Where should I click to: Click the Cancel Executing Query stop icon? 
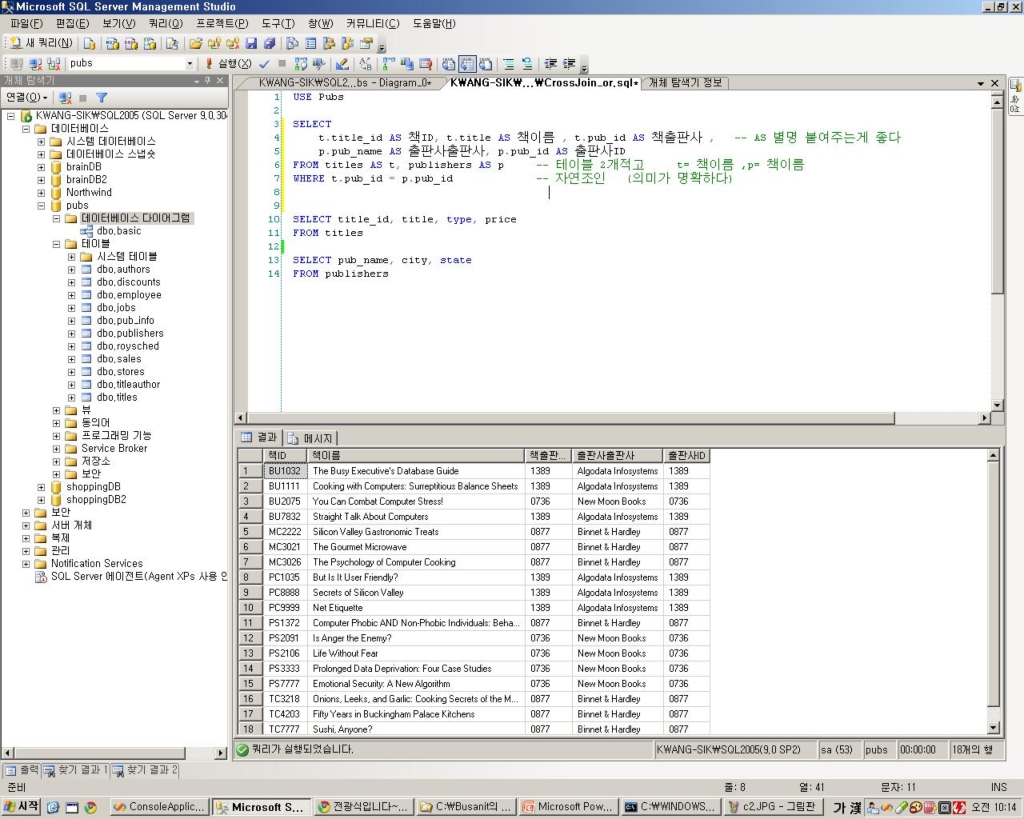281,63
